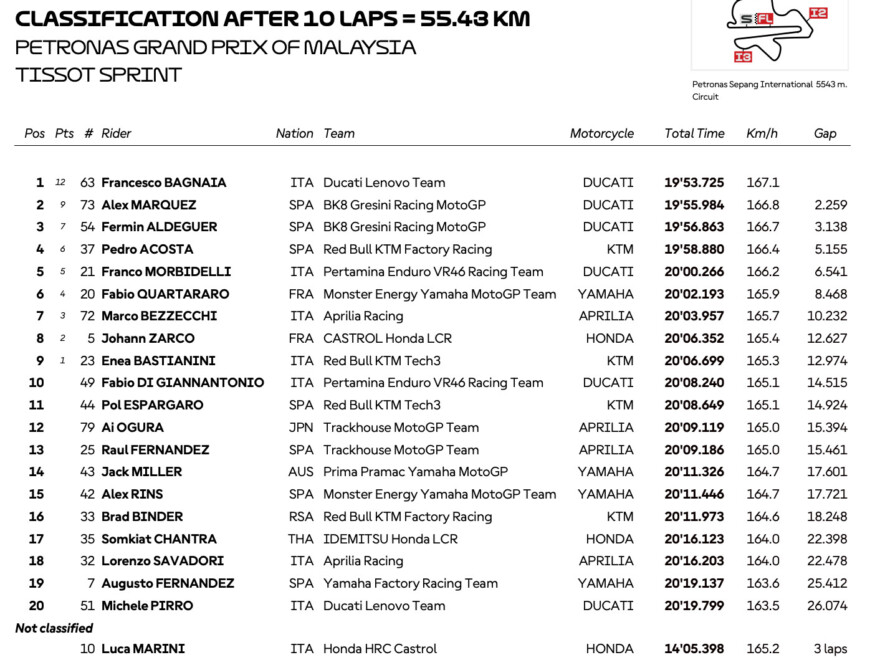Click Bagnaia's total time 19'53.725

click(694, 183)
